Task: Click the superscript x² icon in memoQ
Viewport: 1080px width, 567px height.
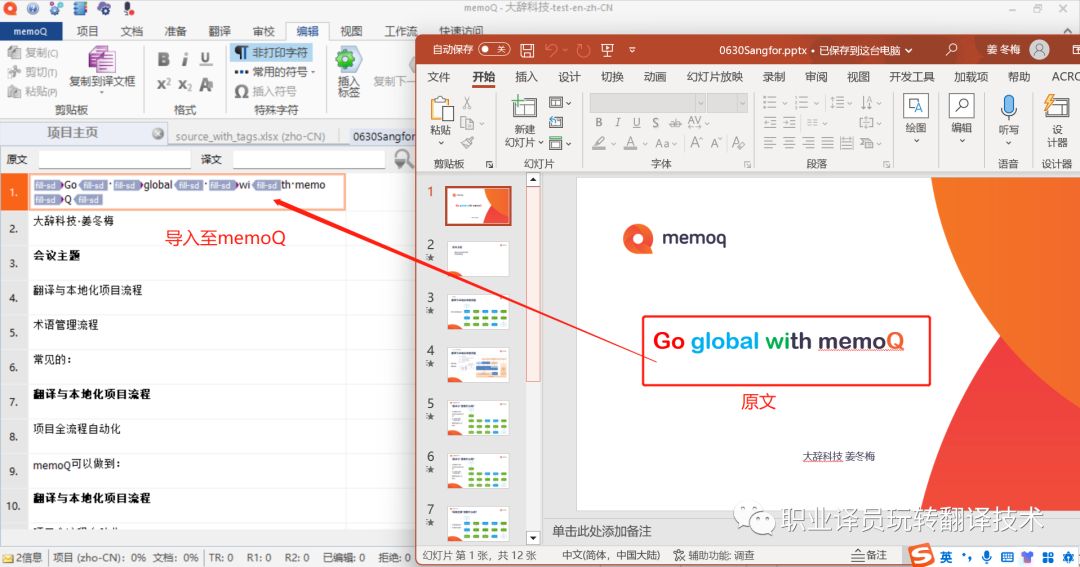Action: click(163, 85)
